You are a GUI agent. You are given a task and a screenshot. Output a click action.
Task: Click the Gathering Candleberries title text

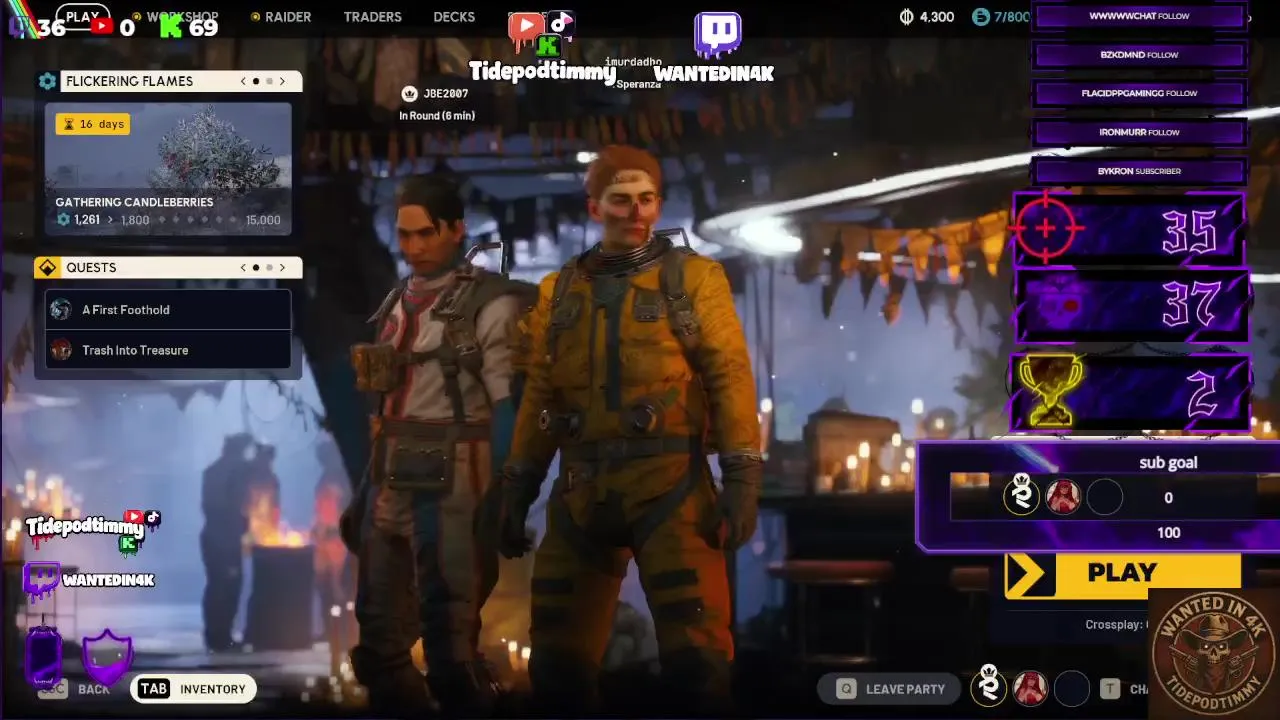click(134, 202)
